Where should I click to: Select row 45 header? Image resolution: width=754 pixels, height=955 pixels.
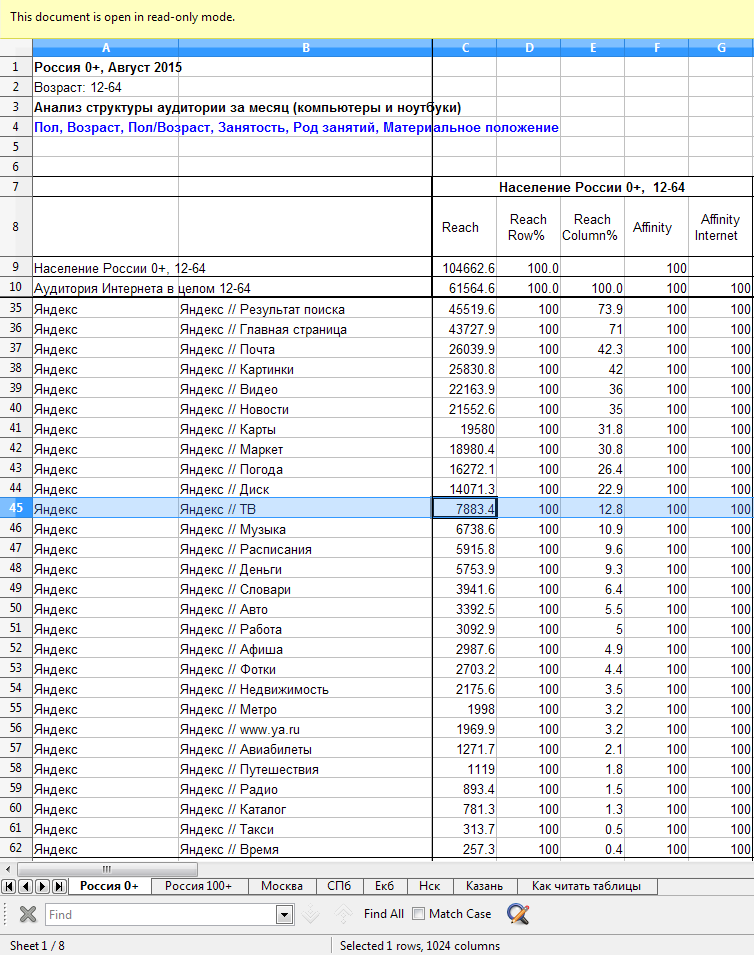point(16,508)
